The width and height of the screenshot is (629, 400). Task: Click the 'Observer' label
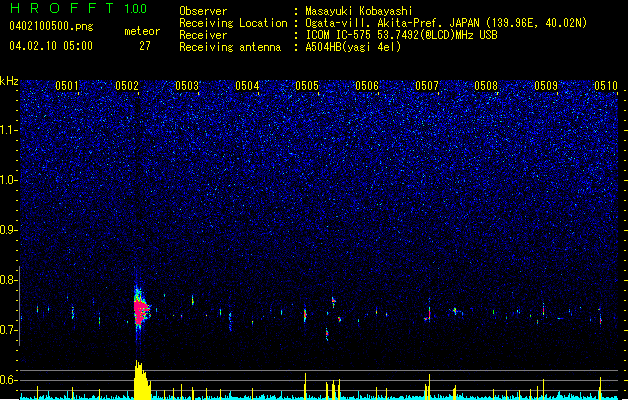coord(203,11)
